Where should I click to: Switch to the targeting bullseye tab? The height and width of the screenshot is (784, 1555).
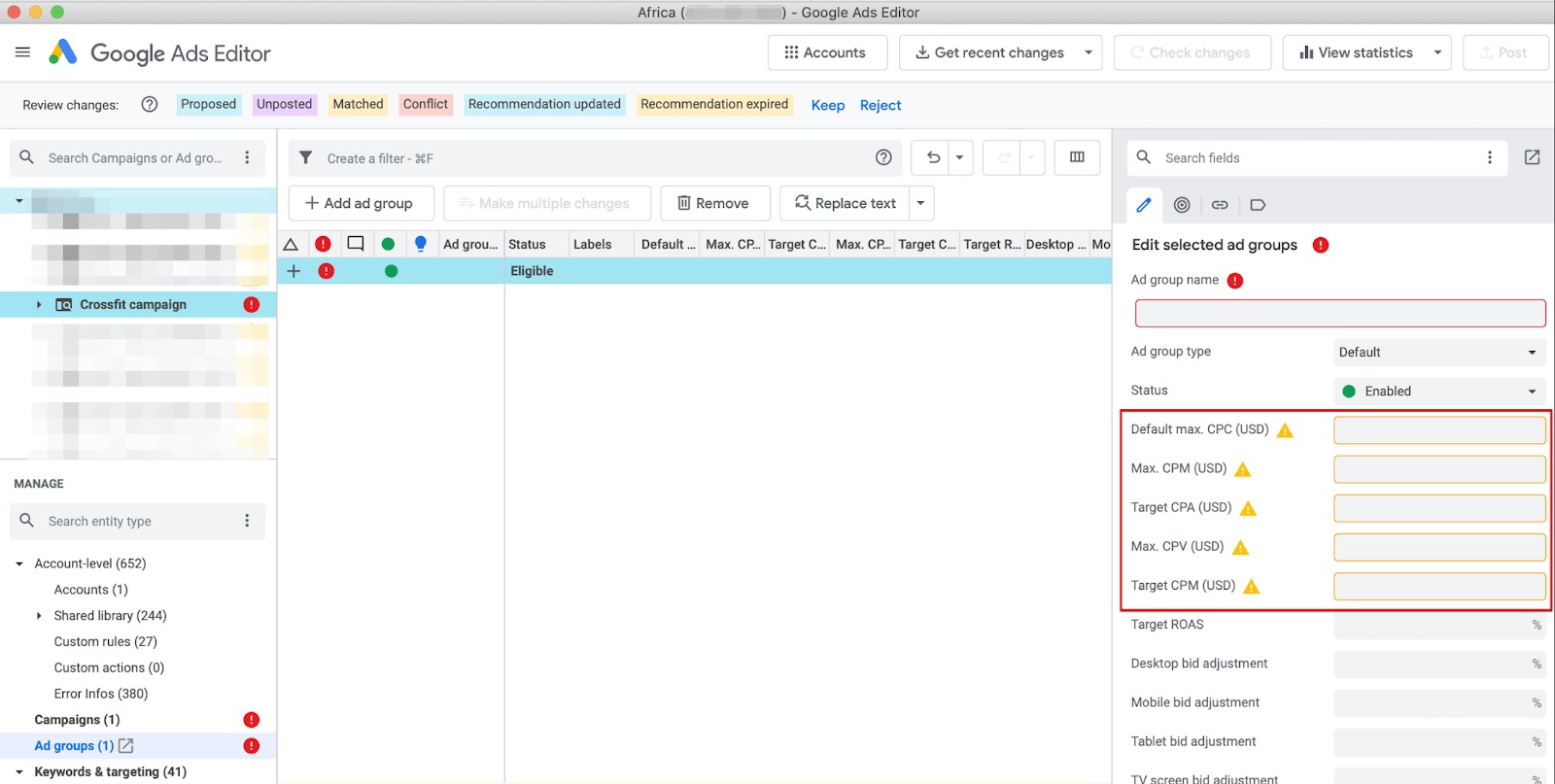pos(1182,205)
